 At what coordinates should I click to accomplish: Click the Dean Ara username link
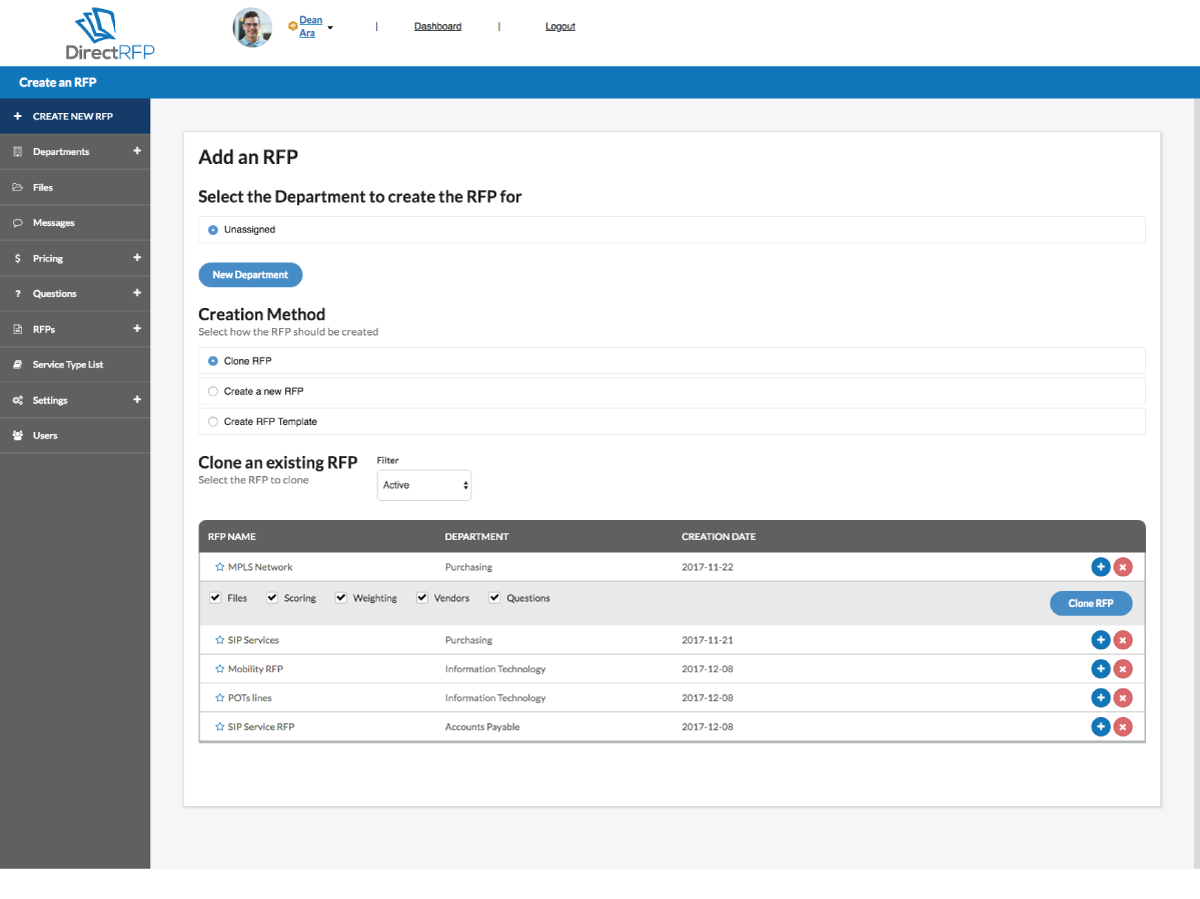(311, 27)
